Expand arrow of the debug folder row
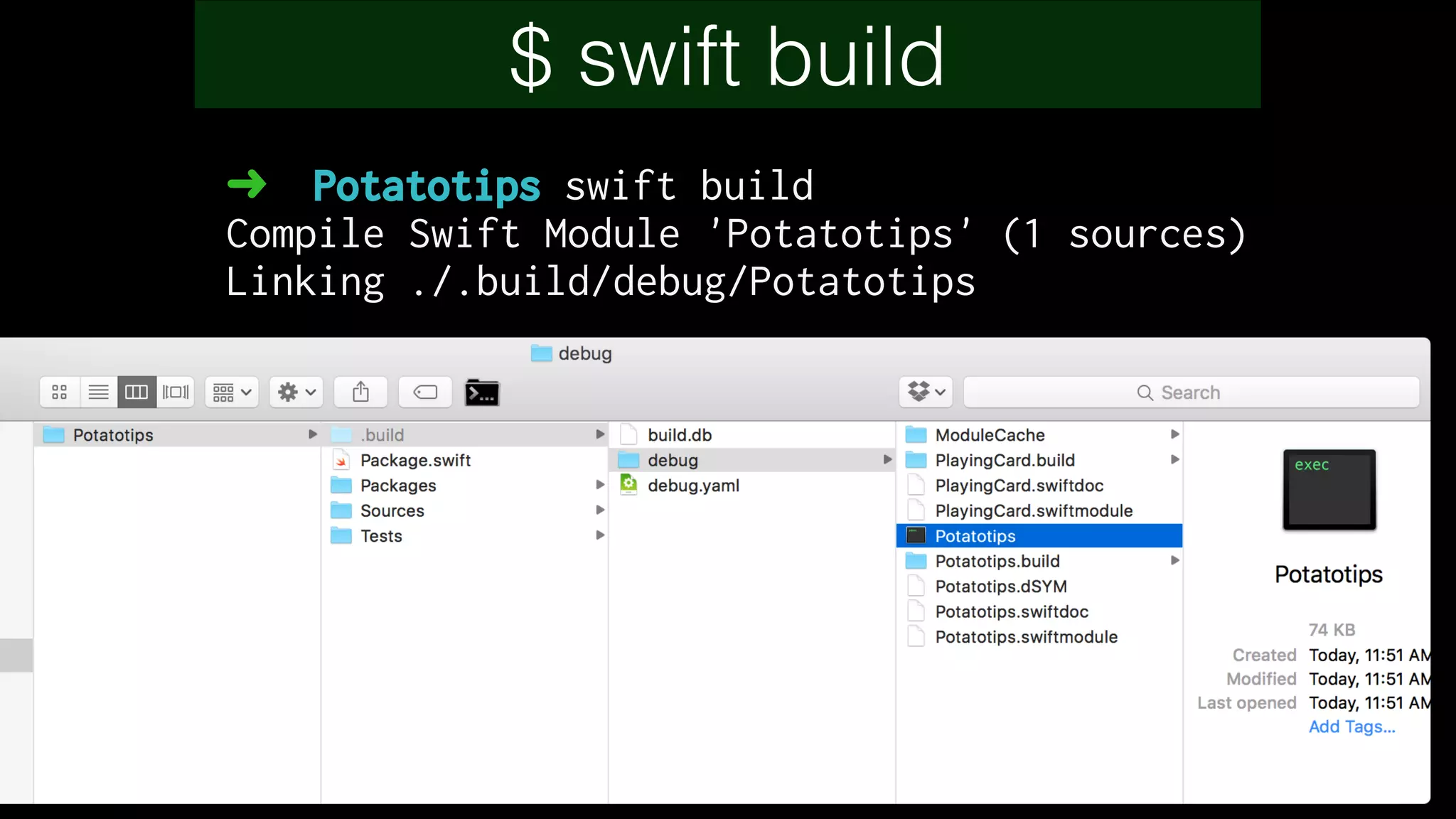 [x=887, y=460]
